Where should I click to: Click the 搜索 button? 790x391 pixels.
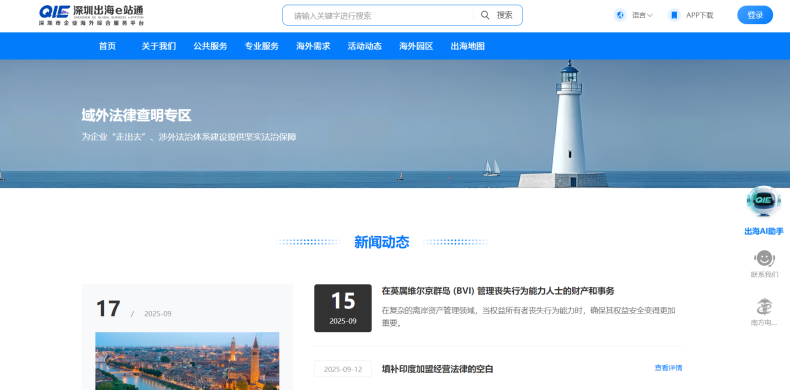pyautogui.click(x=504, y=15)
